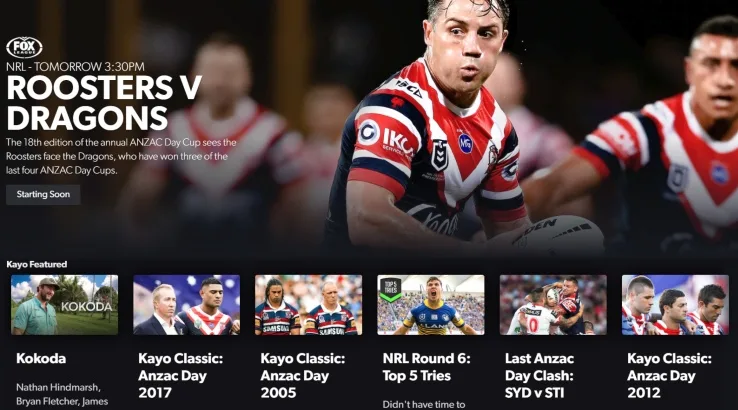This screenshot has height=410, width=738.
Task: Click the Nathan Hindmarsh description under Kokoda
Action: 62,394
